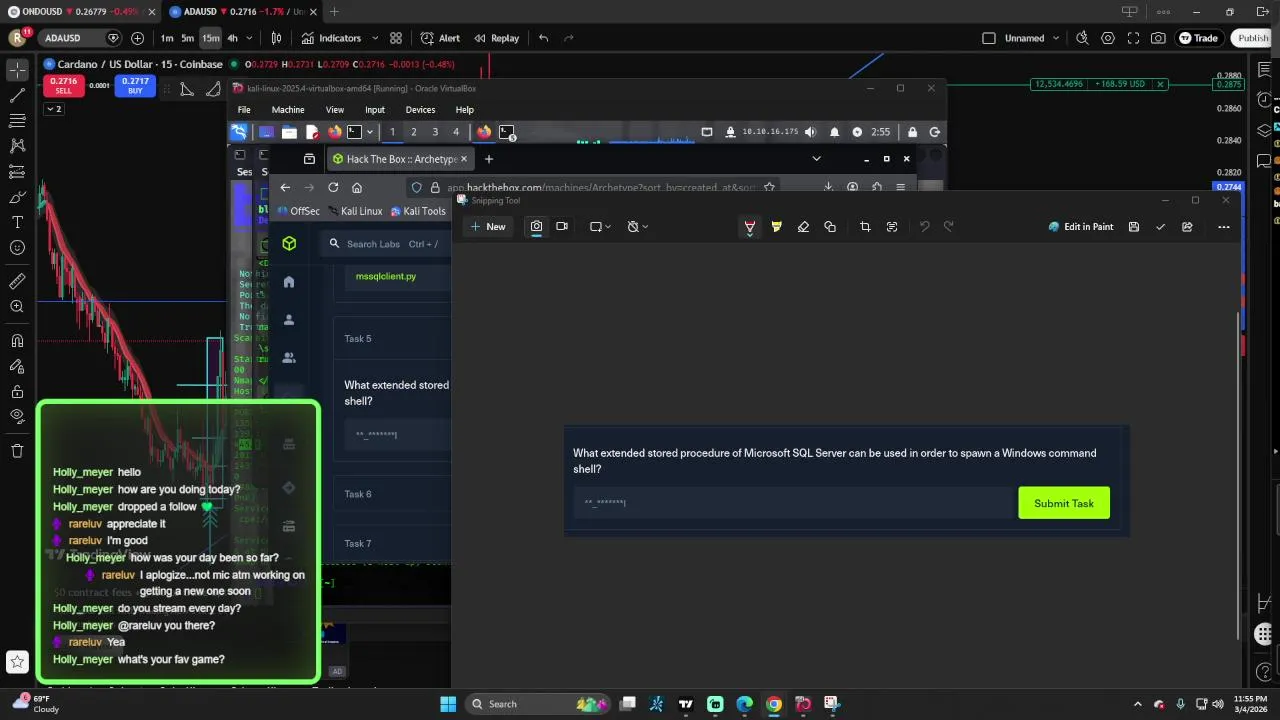Click the TradingView quick search icon
The height and width of the screenshot is (720, 1280).
1082,38
